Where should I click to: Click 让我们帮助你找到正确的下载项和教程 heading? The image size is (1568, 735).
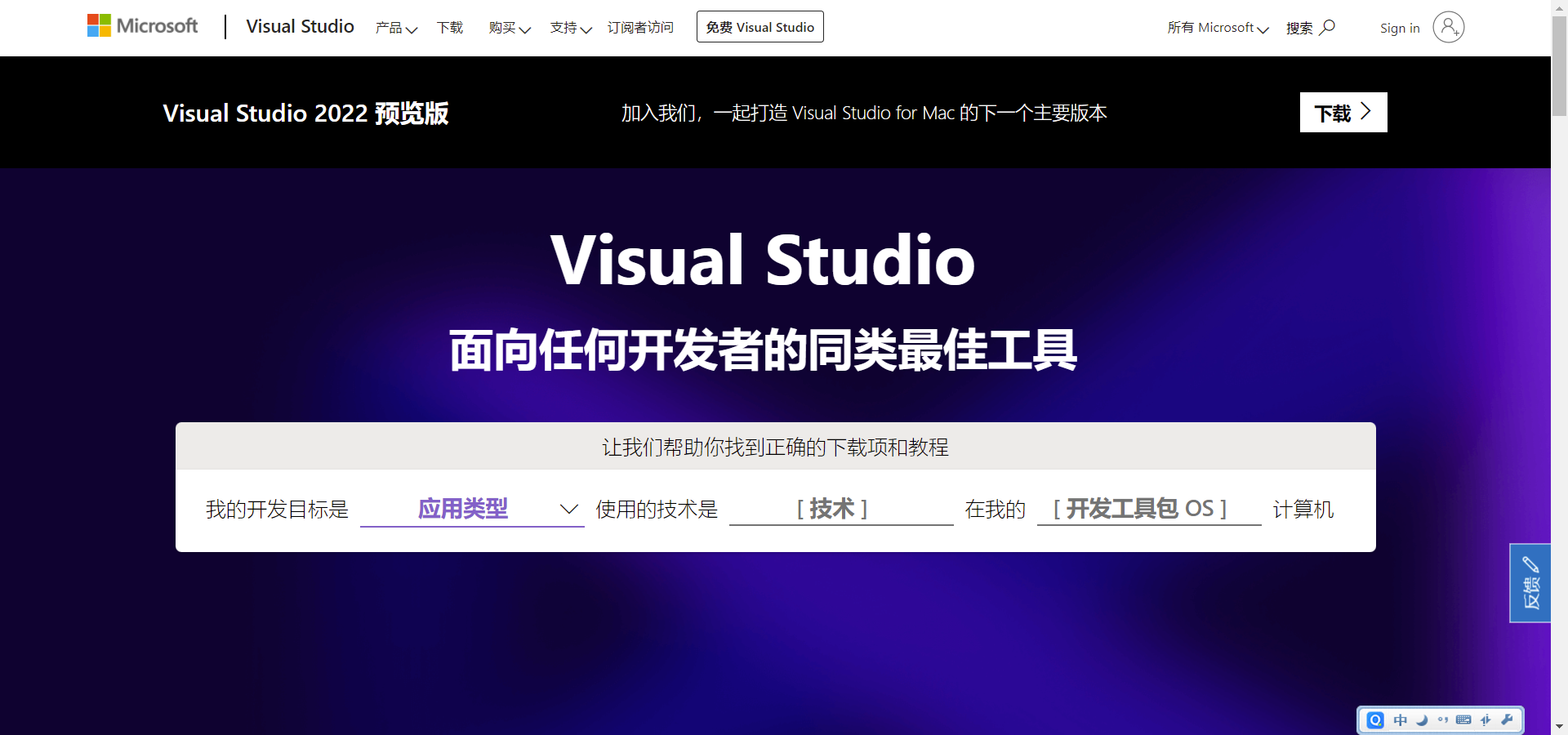click(x=776, y=447)
